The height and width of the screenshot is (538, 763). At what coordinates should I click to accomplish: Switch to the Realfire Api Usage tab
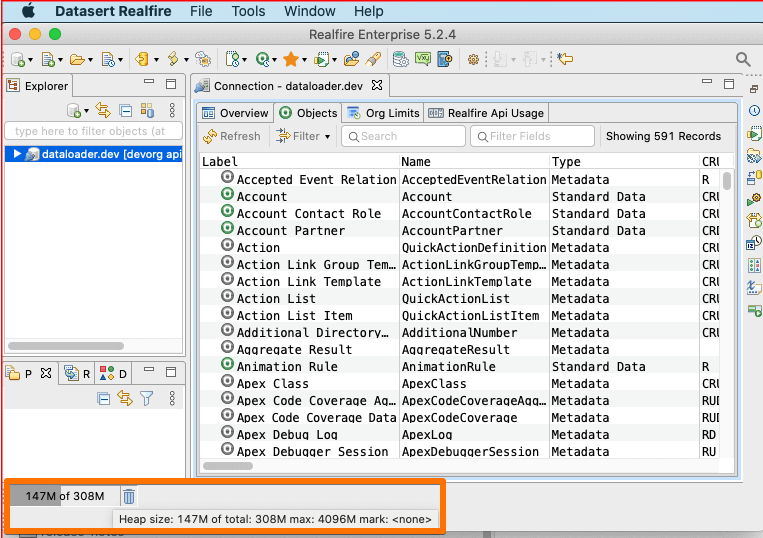point(486,113)
